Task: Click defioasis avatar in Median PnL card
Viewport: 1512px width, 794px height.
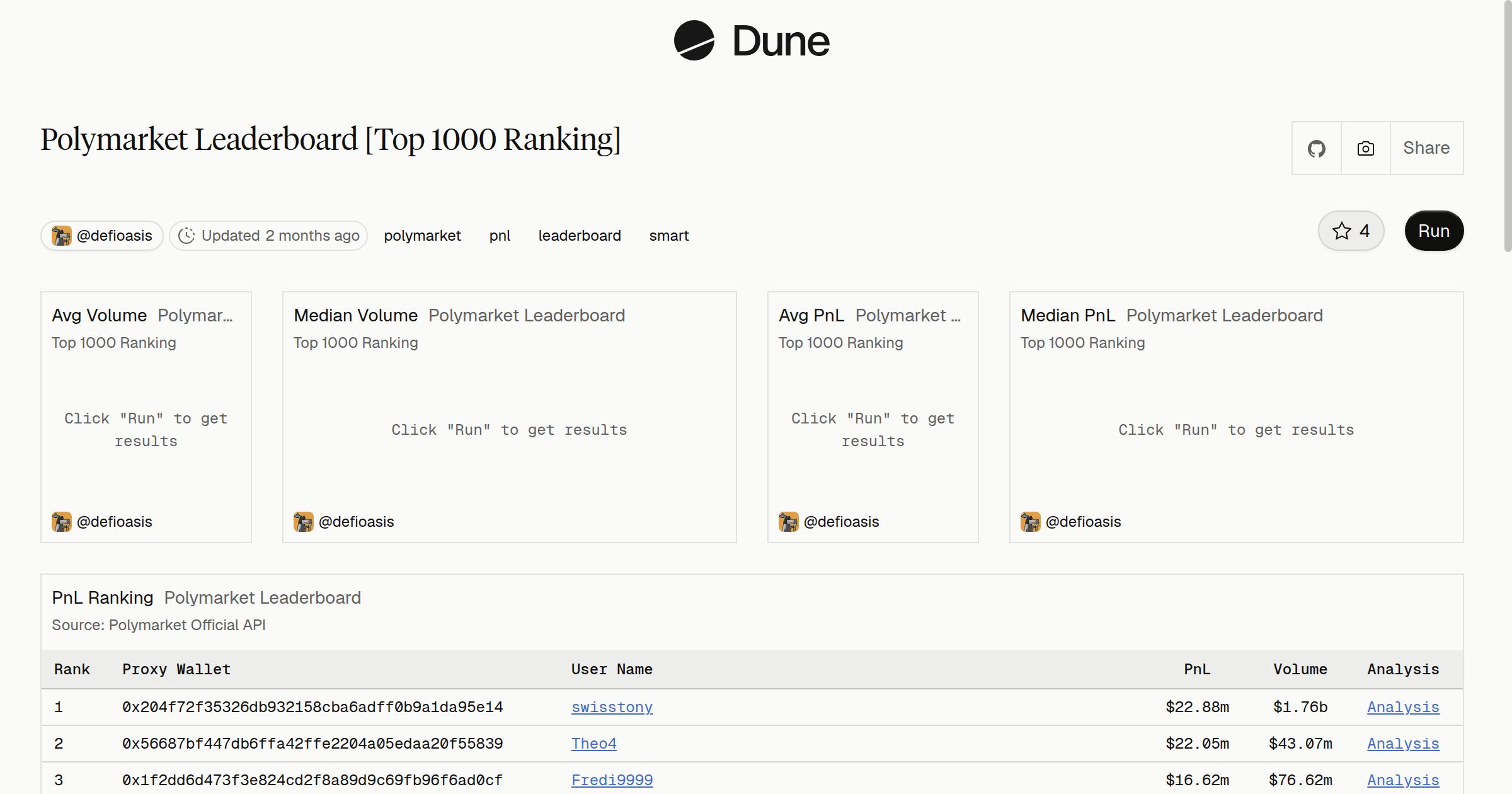Action: 1030,522
